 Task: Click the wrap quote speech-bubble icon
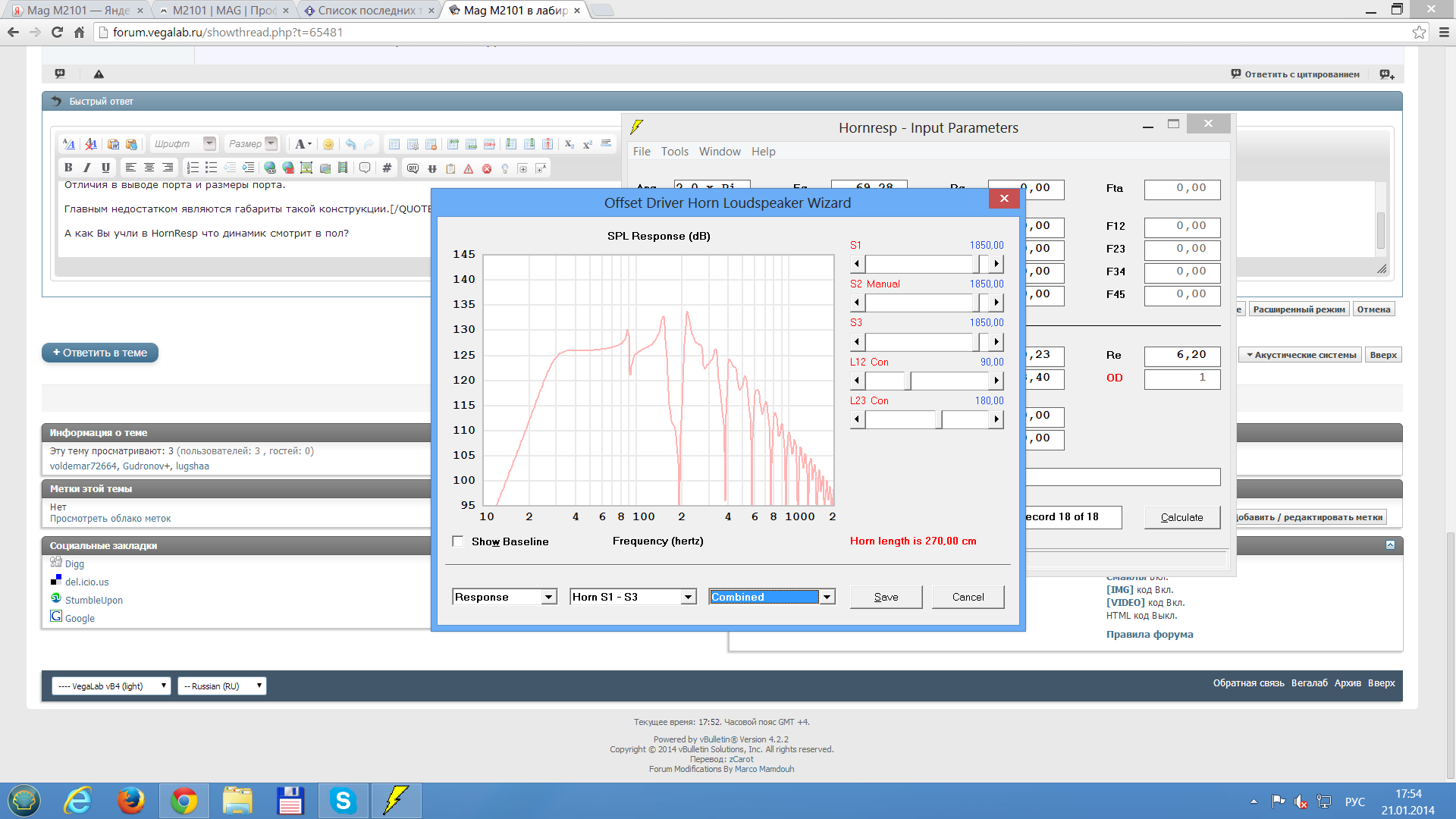click(365, 168)
